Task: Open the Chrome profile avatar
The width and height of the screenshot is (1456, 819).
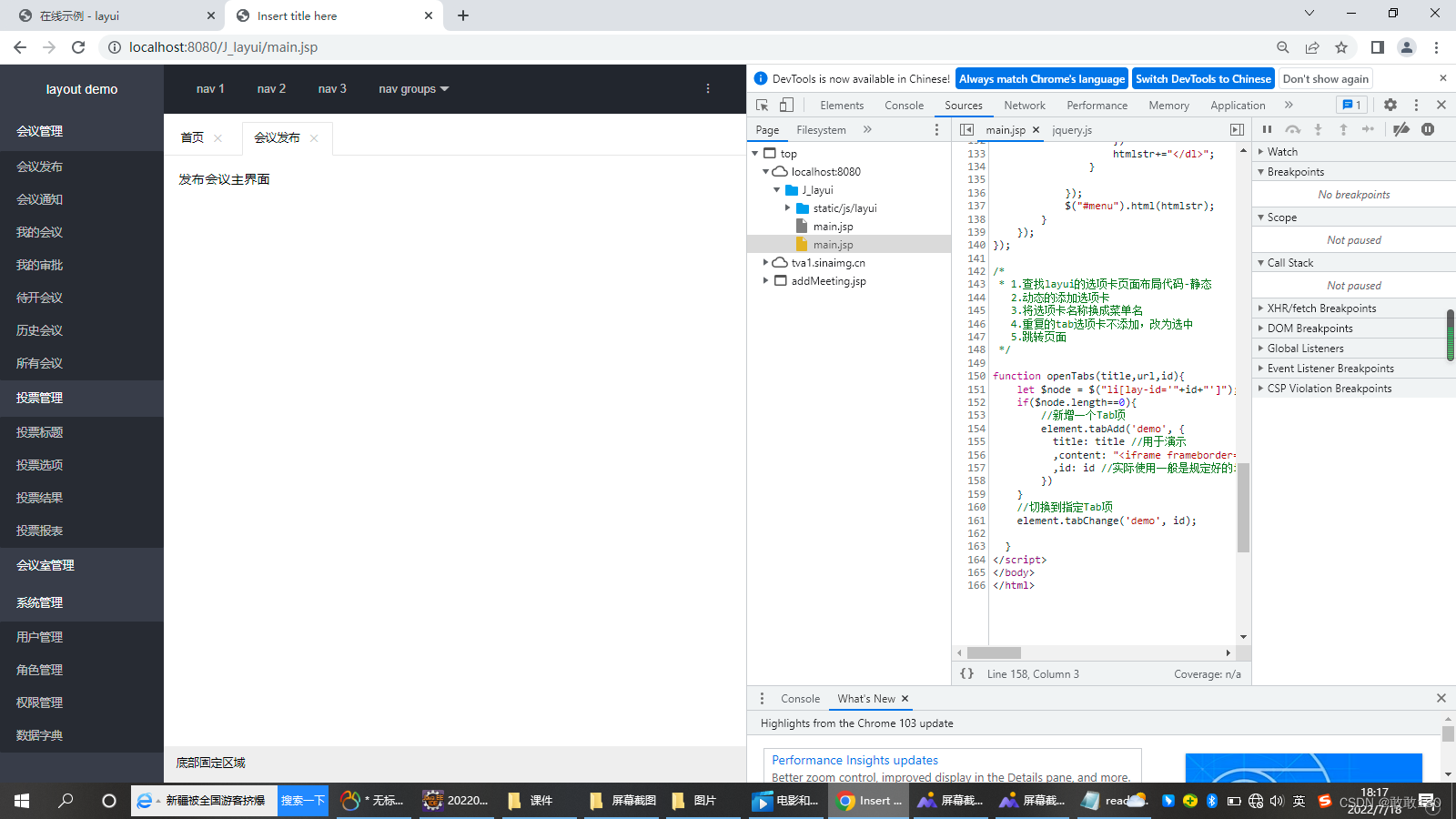Action: click(1407, 47)
